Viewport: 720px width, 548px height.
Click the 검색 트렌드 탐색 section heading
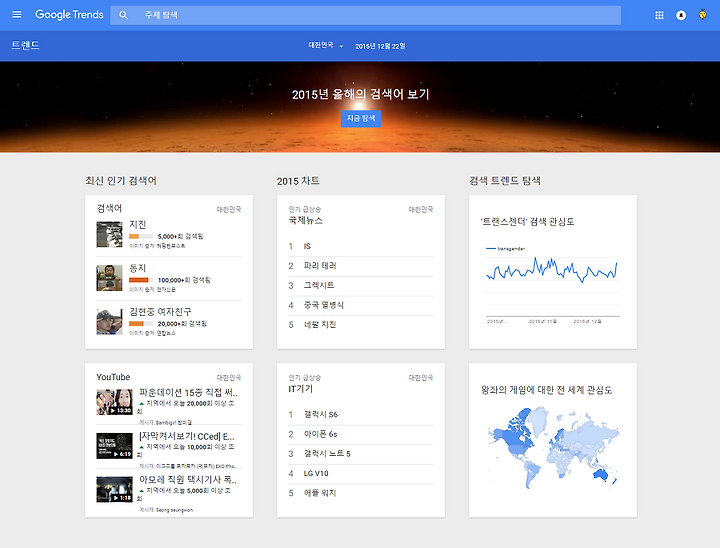[x=505, y=181]
